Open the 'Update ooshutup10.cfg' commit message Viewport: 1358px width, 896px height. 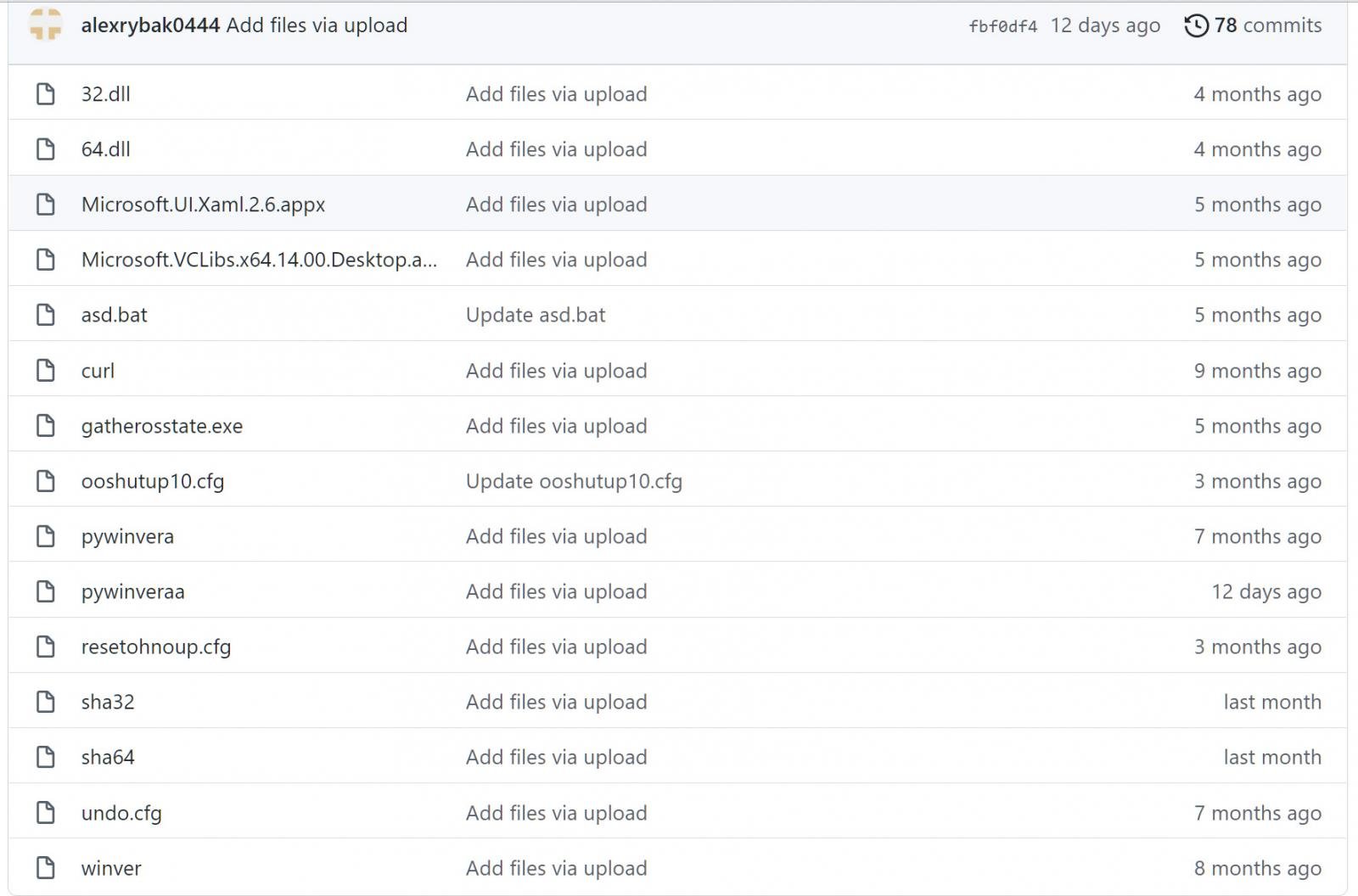tap(574, 481)
